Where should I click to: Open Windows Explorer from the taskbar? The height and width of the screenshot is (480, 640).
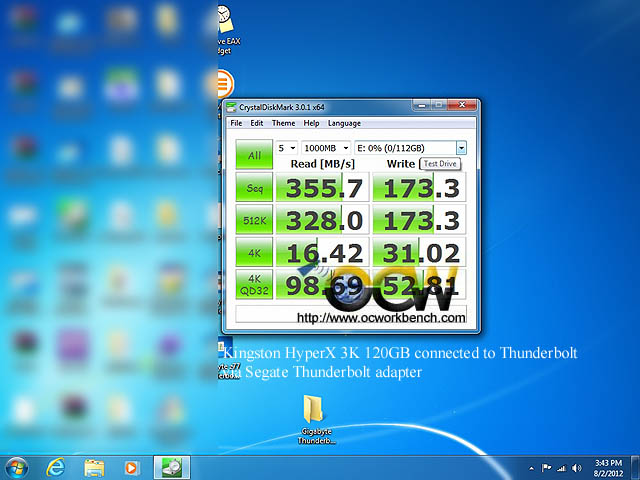coord(94,468)
